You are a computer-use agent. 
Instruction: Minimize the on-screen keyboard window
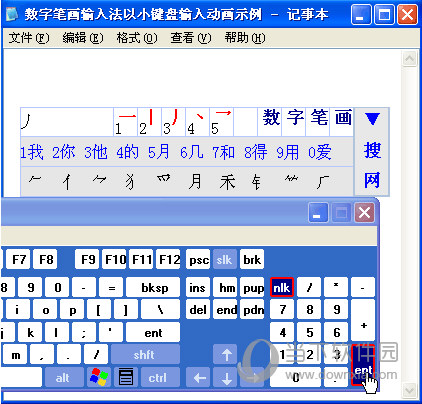tap(318, 212)
